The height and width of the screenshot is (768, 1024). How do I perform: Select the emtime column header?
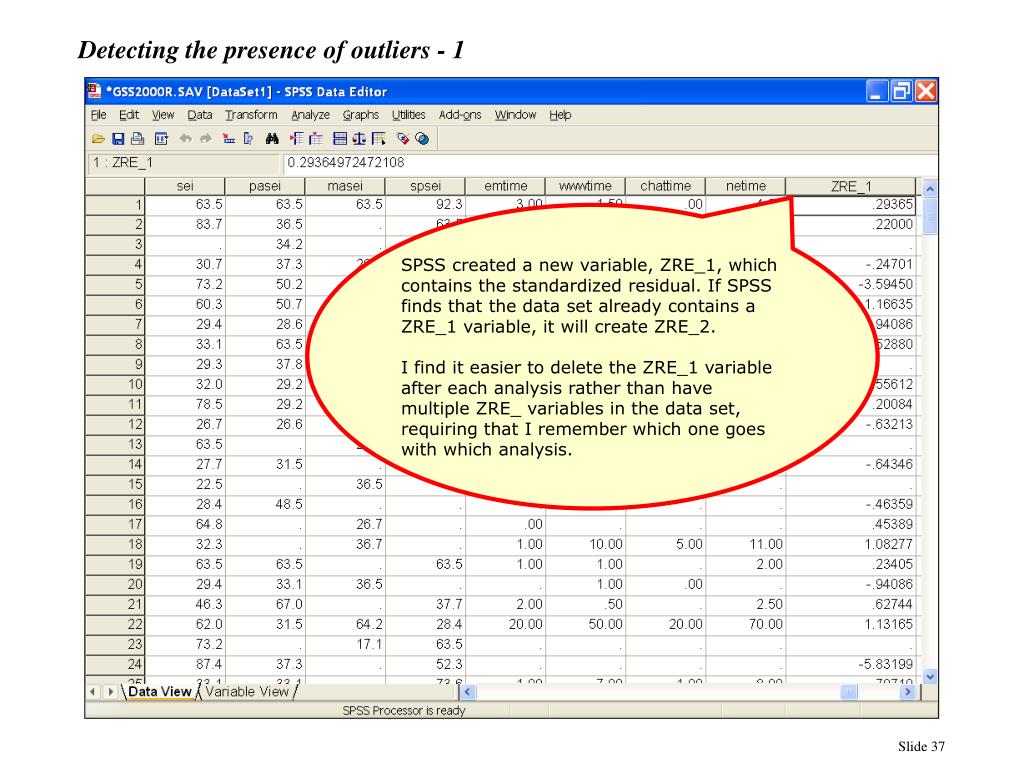[505, 186]
